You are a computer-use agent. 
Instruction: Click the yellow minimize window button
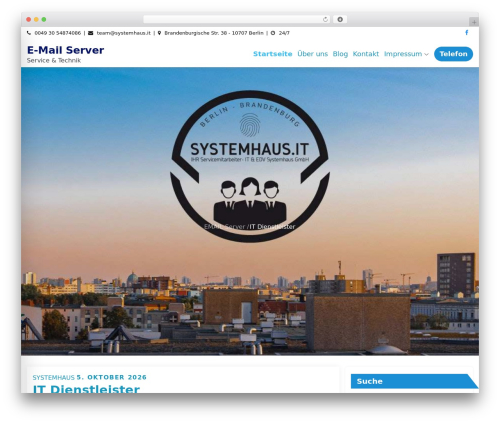(36, 20)
